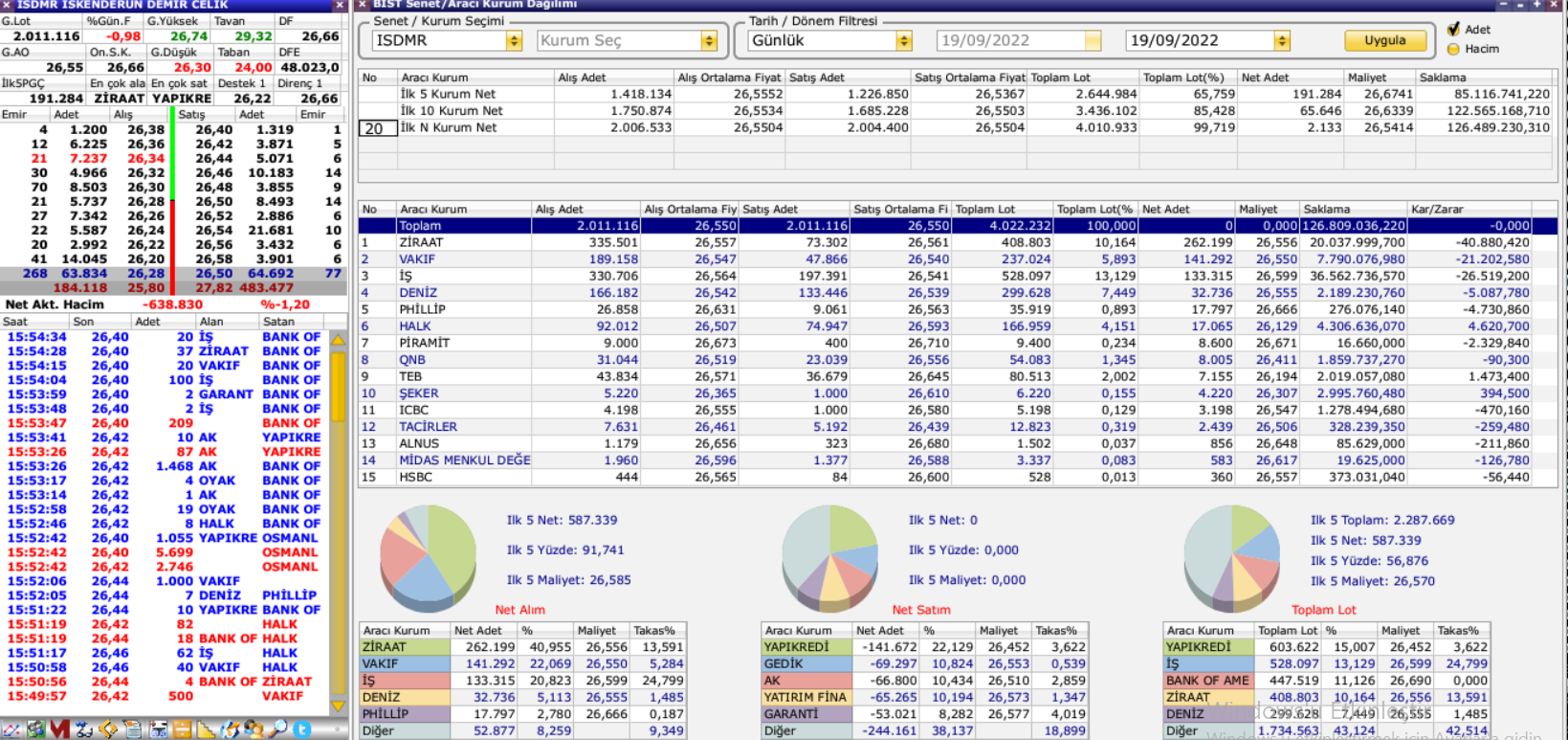Select the ALNUS row in broker table
Screen dimensions: 1568x740
coord(958,444)
